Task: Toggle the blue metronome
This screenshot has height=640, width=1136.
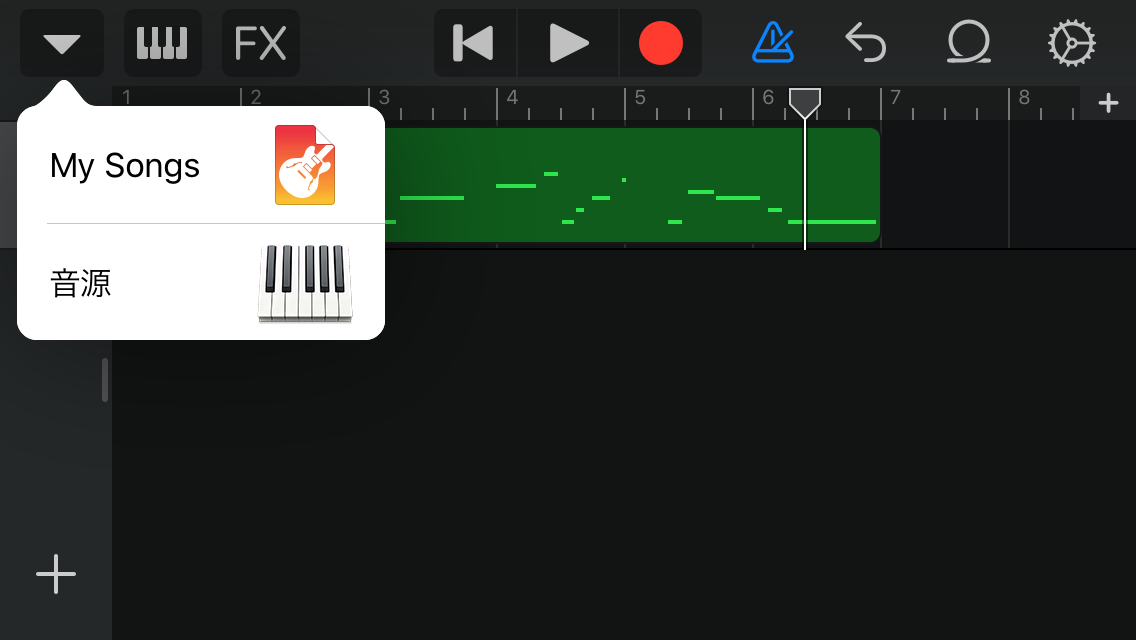Action: pyautogui.click(x=772, y=43)
